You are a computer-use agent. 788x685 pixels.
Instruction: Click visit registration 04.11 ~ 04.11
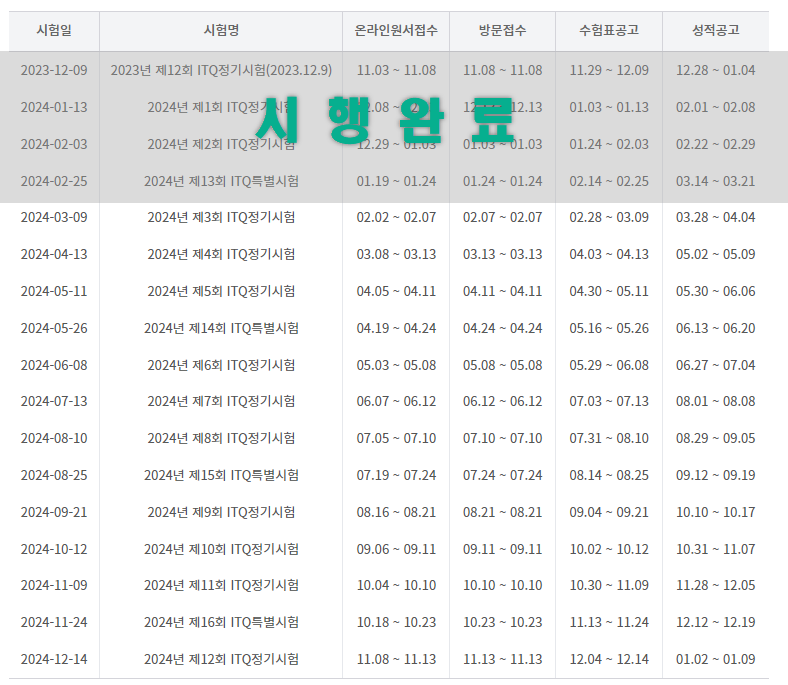point(503,291)
